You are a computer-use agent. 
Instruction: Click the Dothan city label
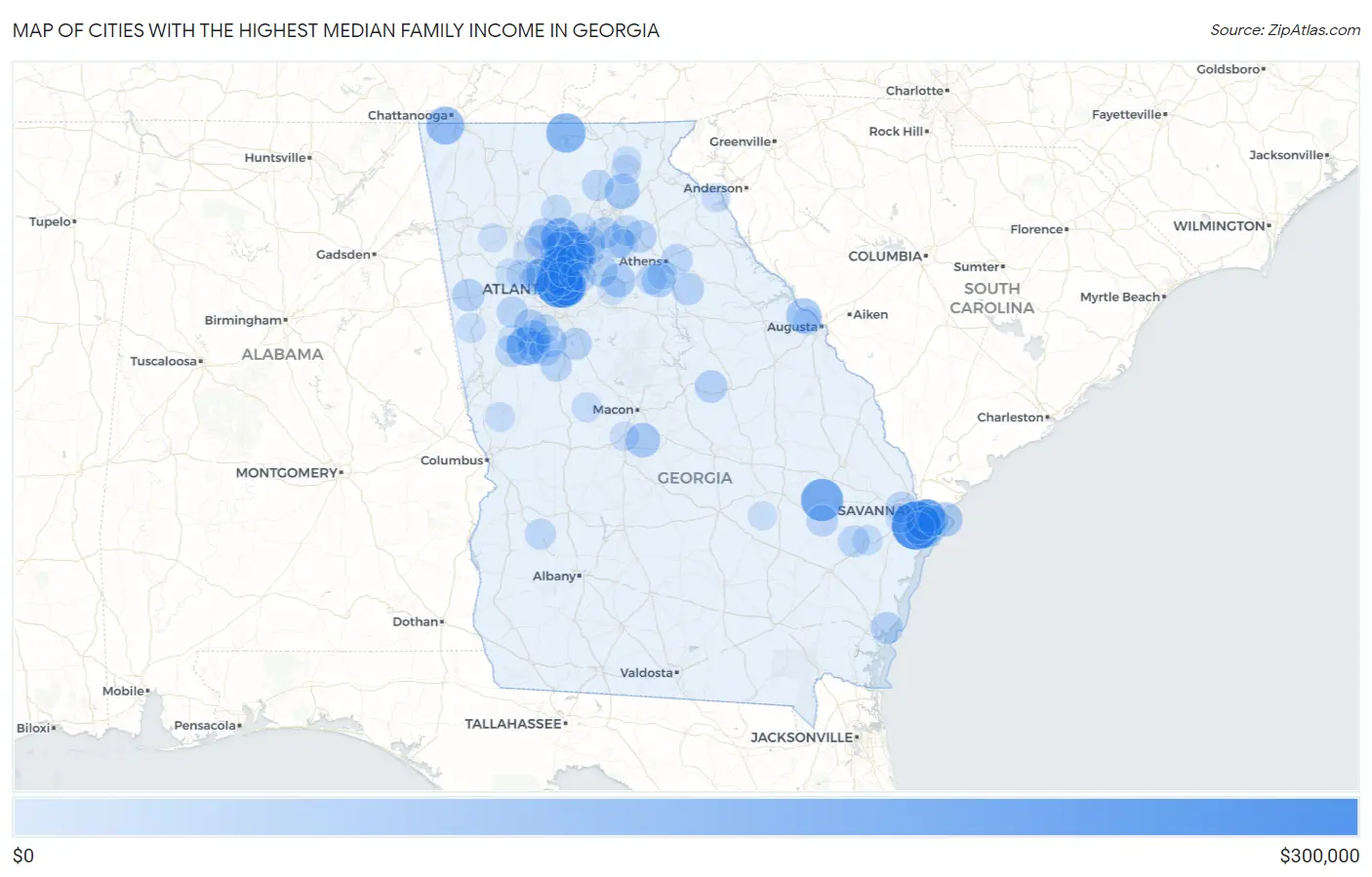pyautogui.click(x=419, y=621)
